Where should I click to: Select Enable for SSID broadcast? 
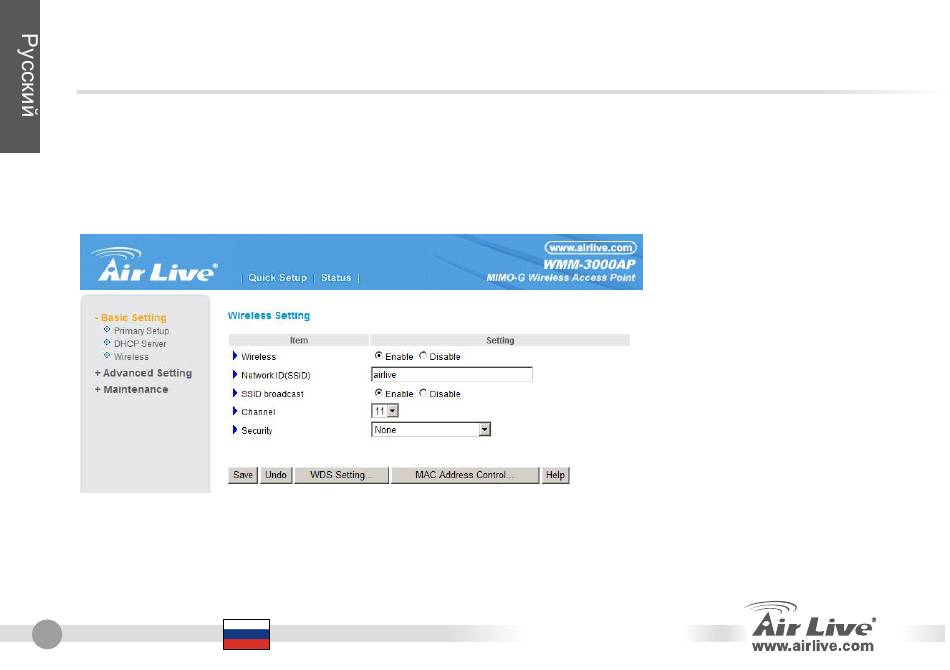(x=379, y=393)
